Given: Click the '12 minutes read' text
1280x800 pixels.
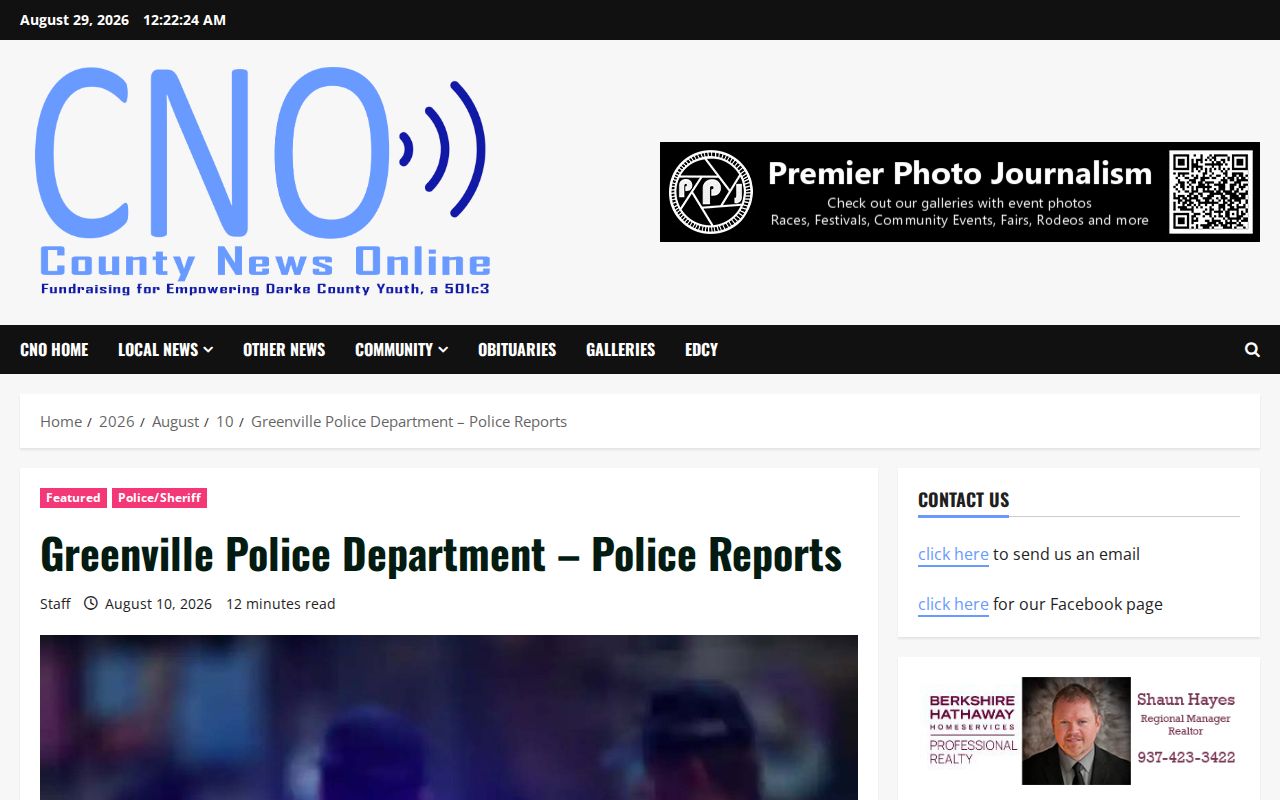Looking at the screenshot, I should [x=280, y=604].
